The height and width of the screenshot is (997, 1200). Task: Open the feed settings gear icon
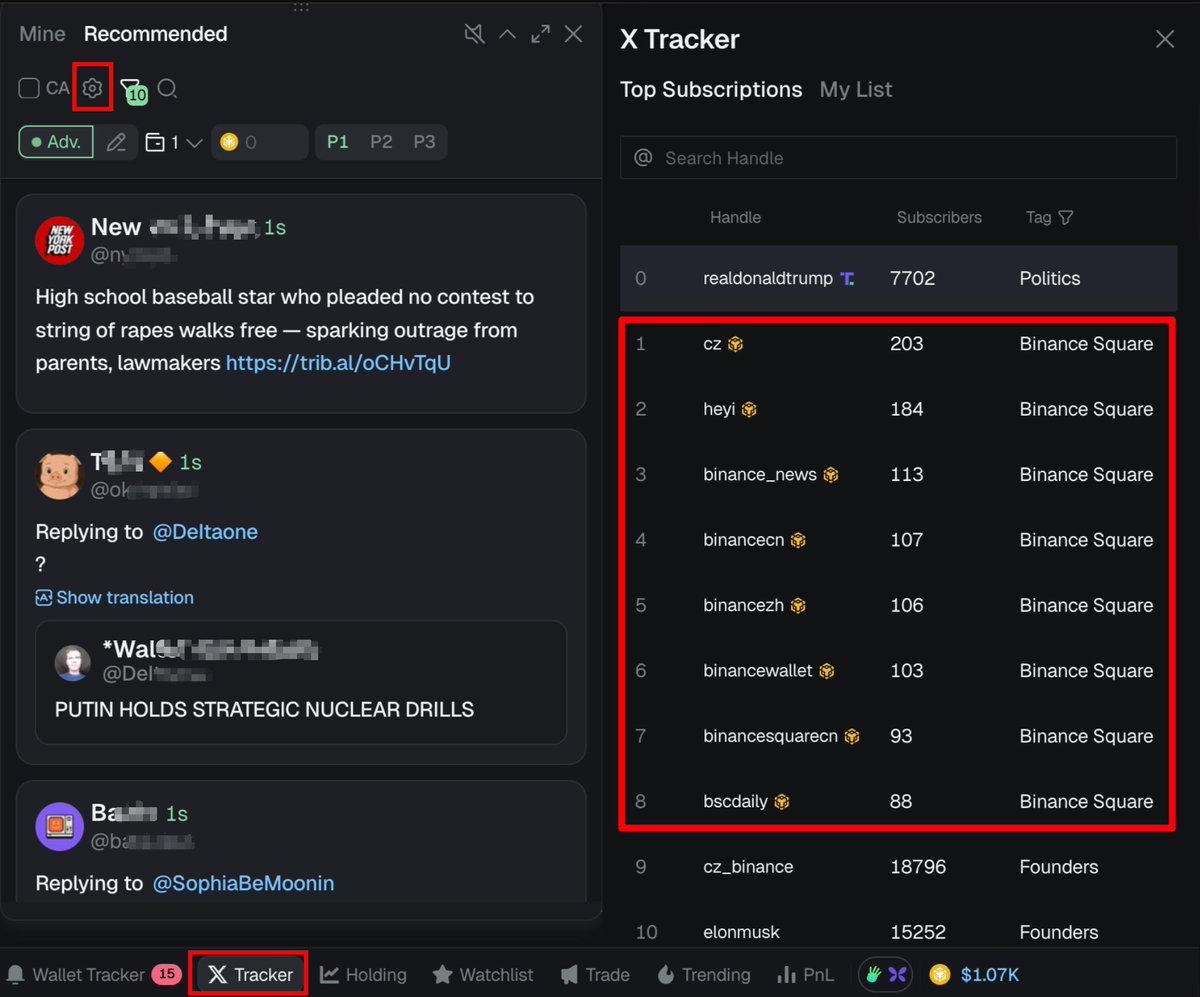coord(92,89)
